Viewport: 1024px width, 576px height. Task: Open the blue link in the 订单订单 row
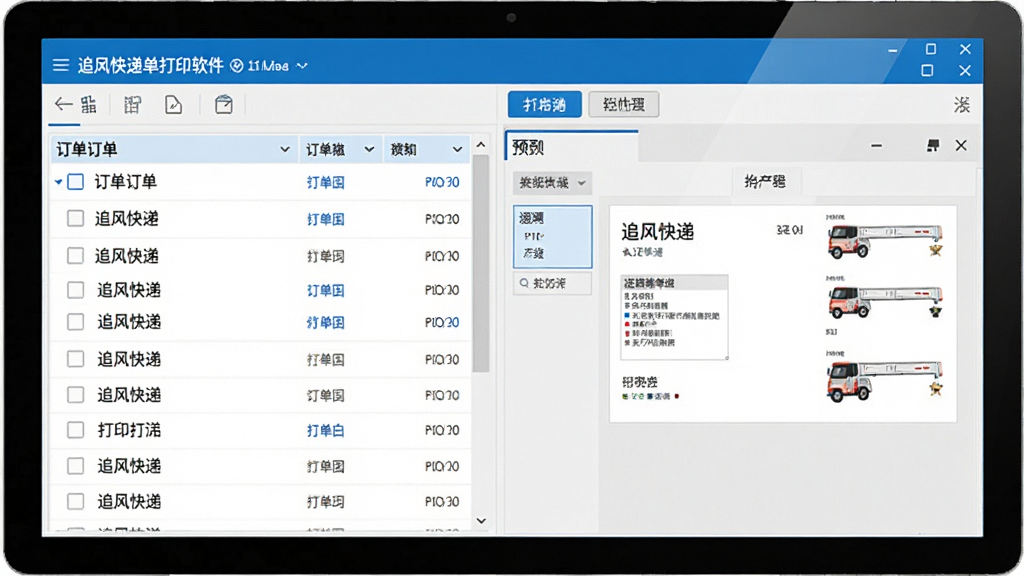tap(326, 182)
